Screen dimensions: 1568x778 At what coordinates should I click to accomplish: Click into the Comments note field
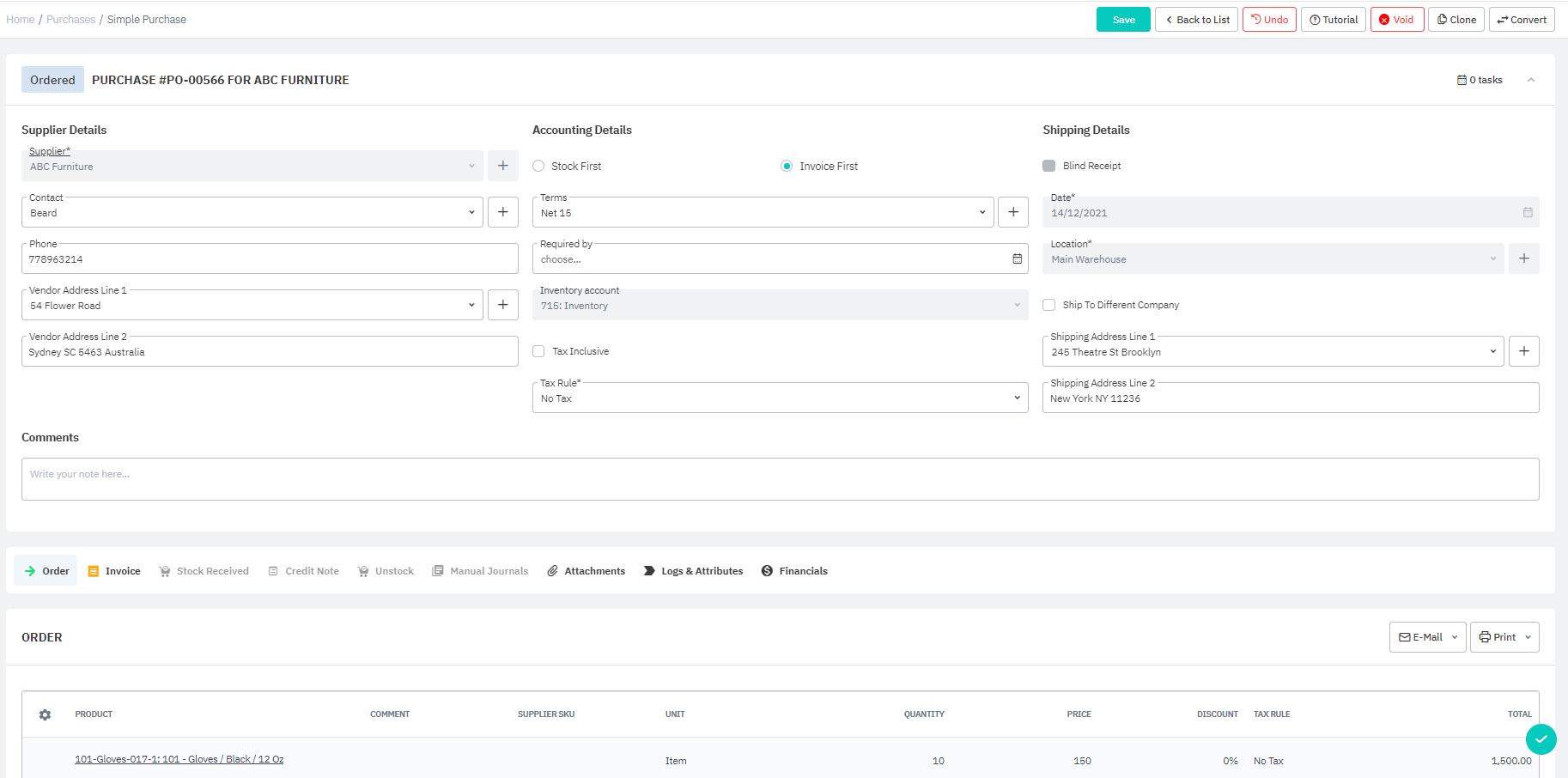pos(780,479)
